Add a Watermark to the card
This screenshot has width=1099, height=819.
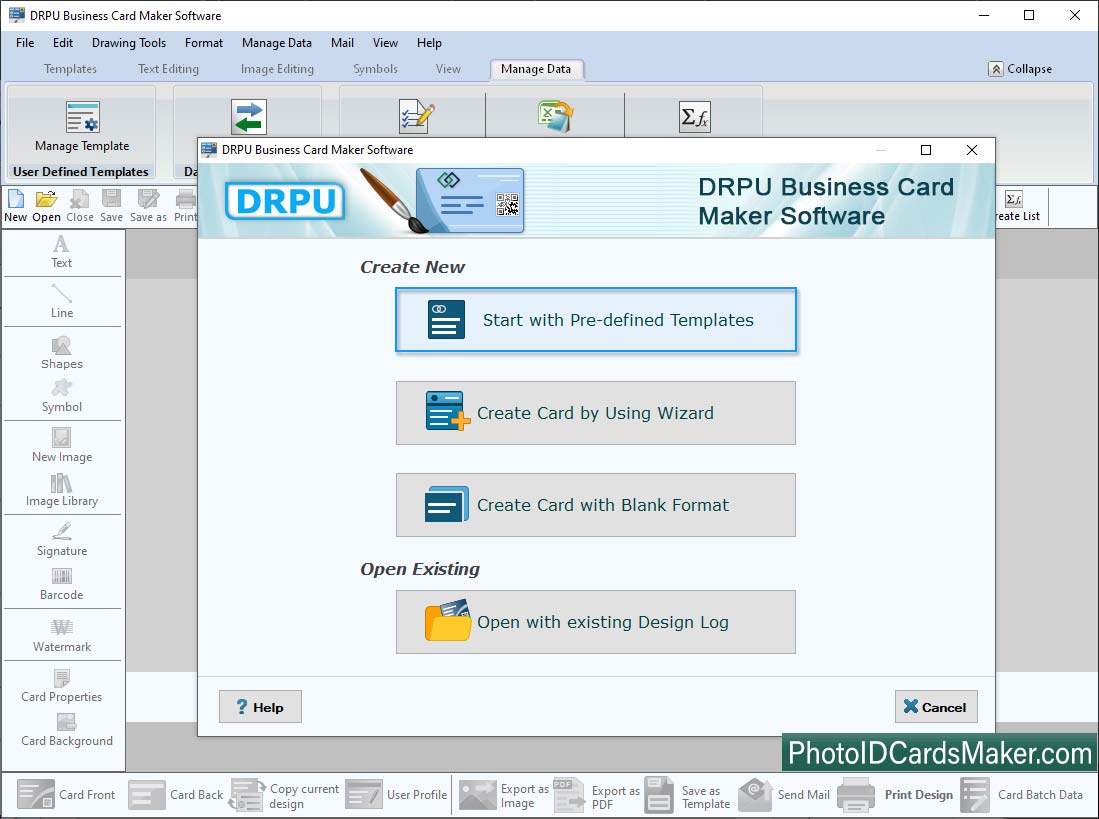pos(62,635)
